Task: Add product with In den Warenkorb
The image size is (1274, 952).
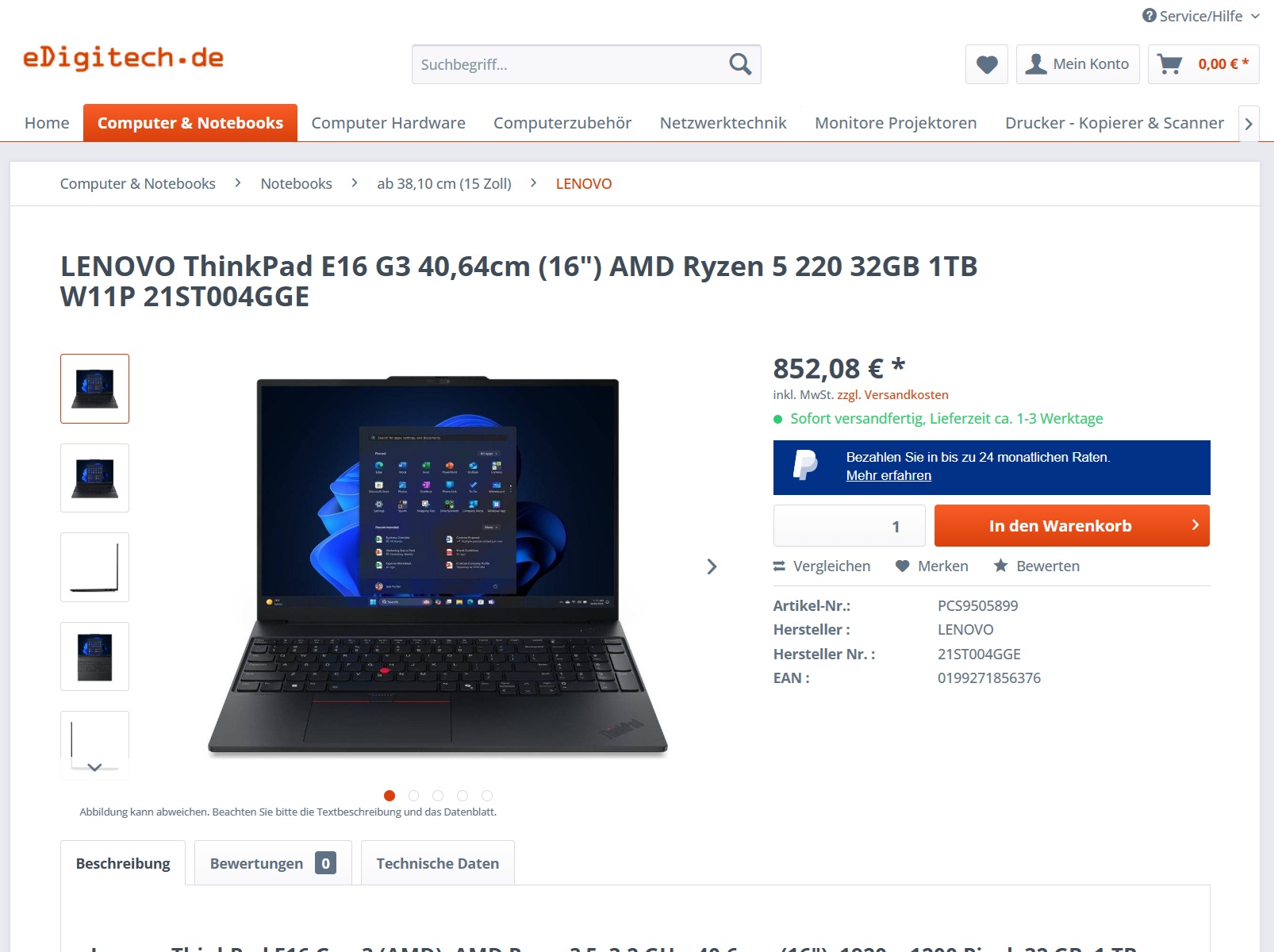Action: click(x=1072, y=526)
